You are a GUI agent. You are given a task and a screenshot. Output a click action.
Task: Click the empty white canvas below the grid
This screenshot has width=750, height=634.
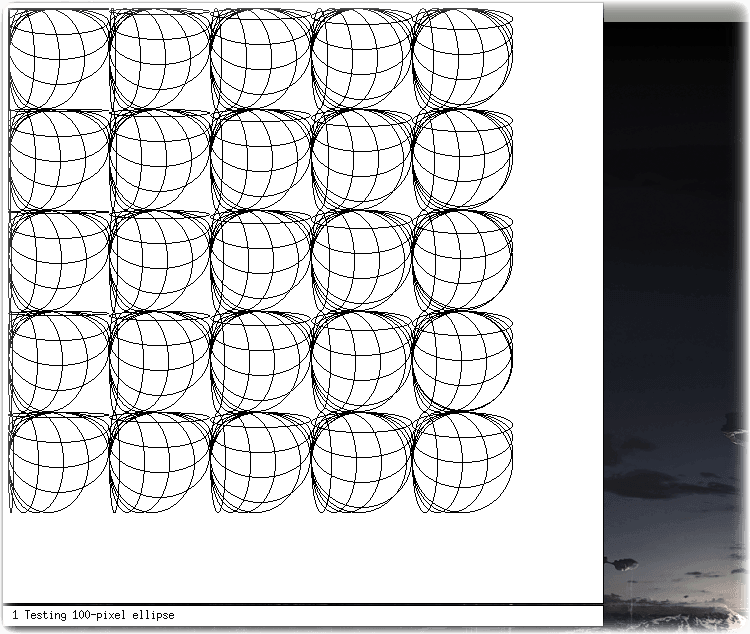[301, 557]
